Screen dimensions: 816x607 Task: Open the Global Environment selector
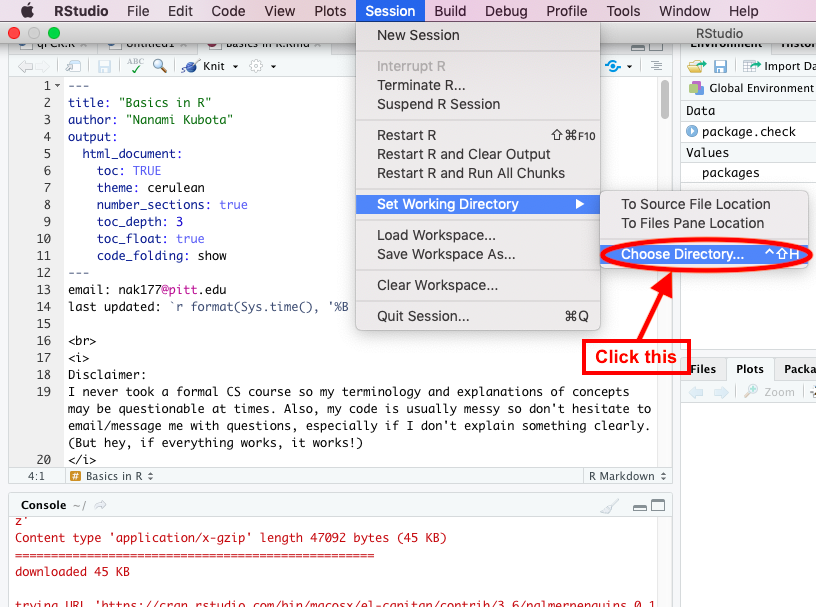click(752, 88)
